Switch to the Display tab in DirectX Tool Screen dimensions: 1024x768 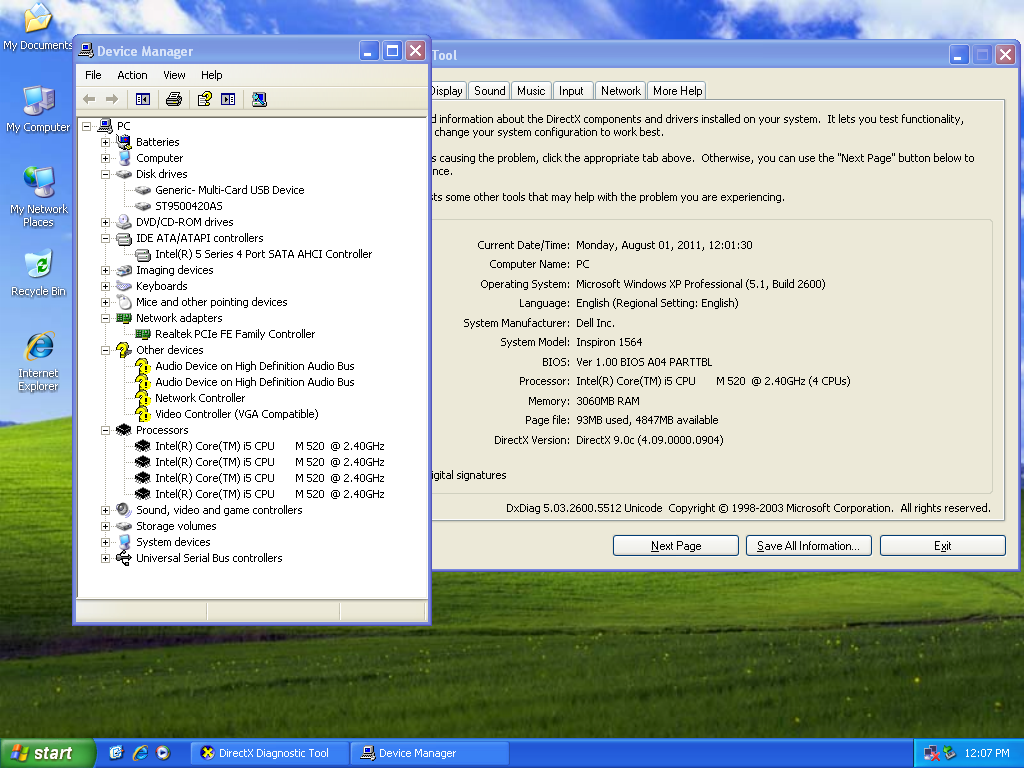(448, 91)
